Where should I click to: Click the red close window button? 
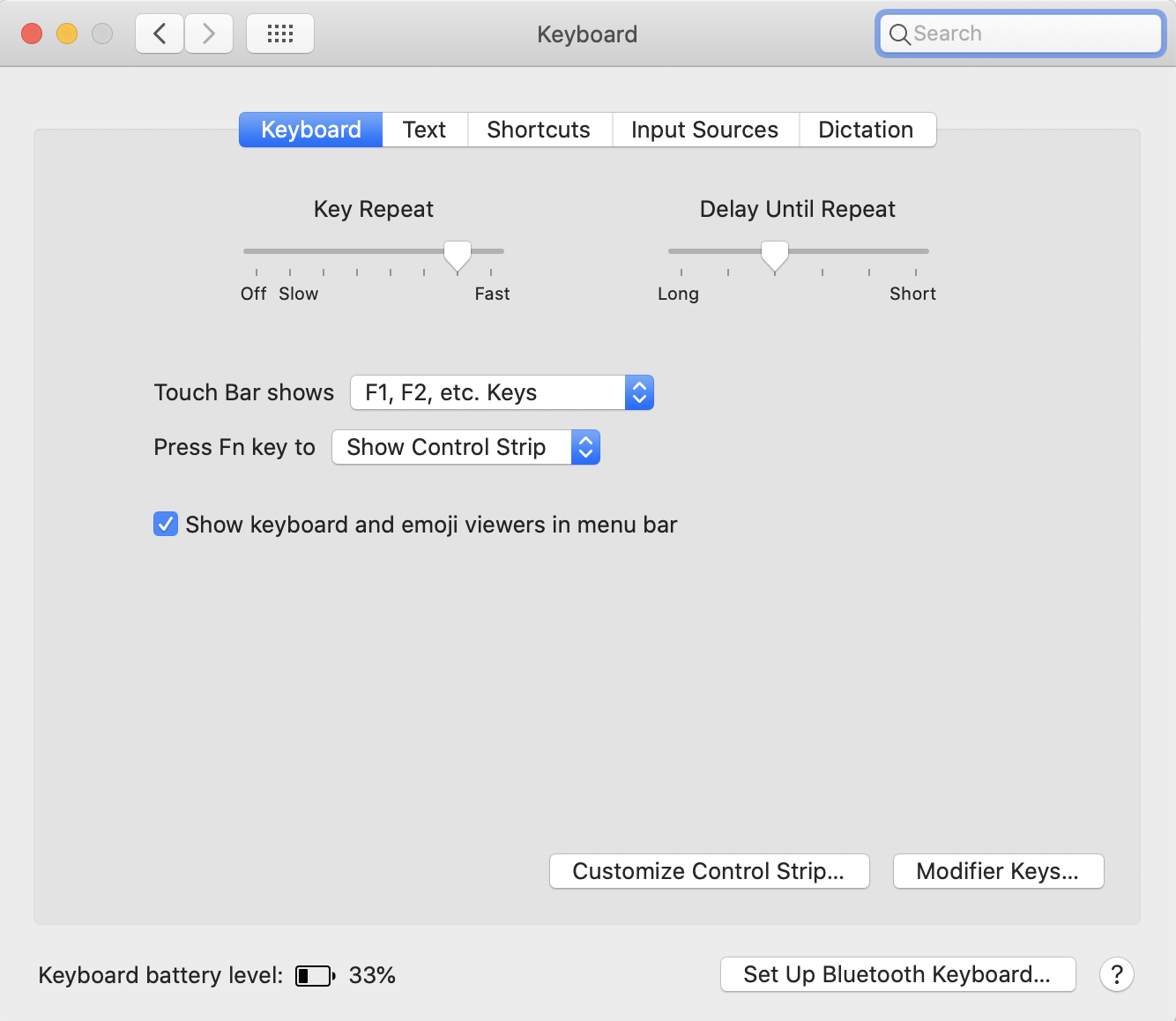[32, 34]
